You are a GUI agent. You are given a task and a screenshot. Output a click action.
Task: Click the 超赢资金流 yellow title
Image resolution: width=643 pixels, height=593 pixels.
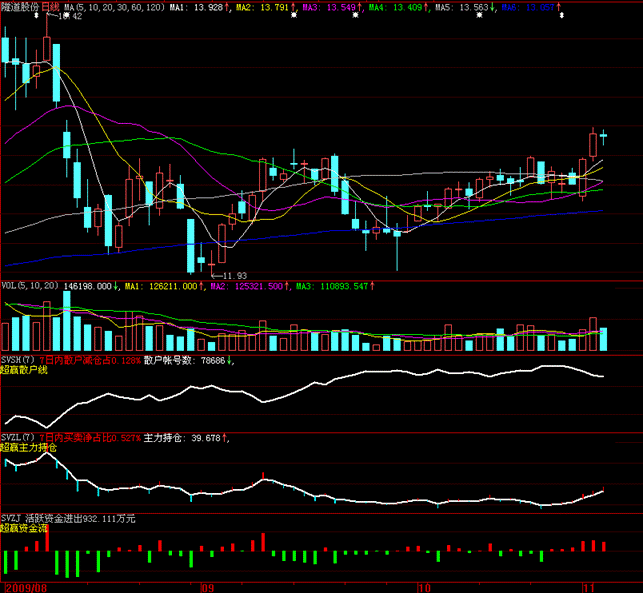pyautogui.click(x=27, y=528)
